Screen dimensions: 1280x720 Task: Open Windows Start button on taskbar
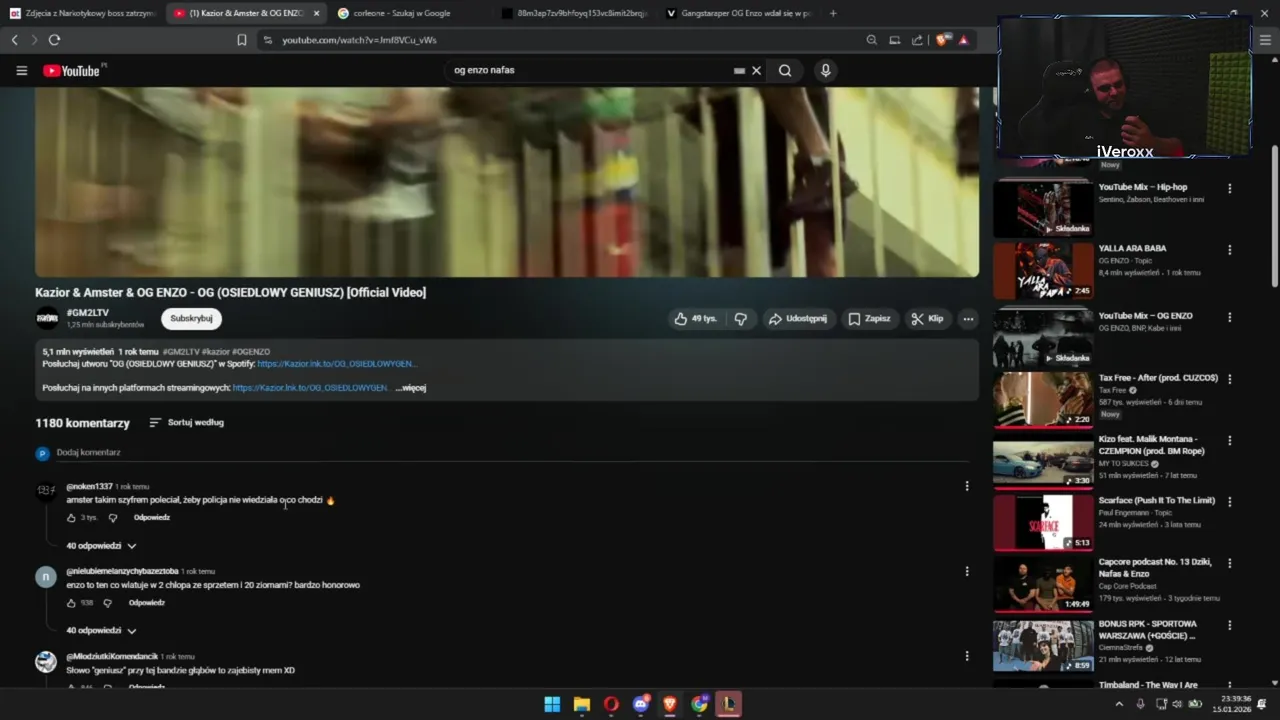click(552, 704)
